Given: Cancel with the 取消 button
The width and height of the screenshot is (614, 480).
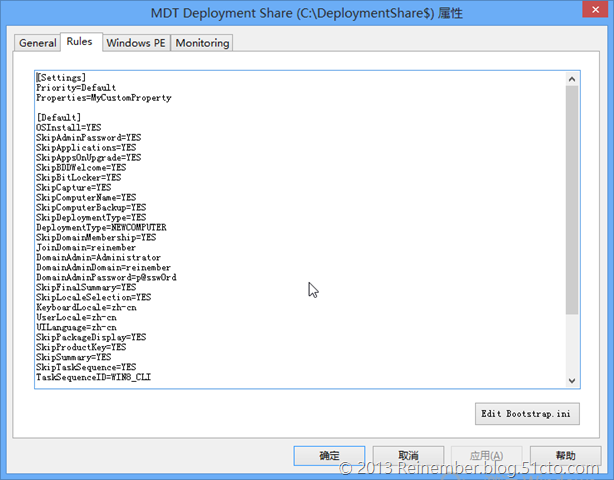Looking at the screenshot, I should tap(408, 456).
